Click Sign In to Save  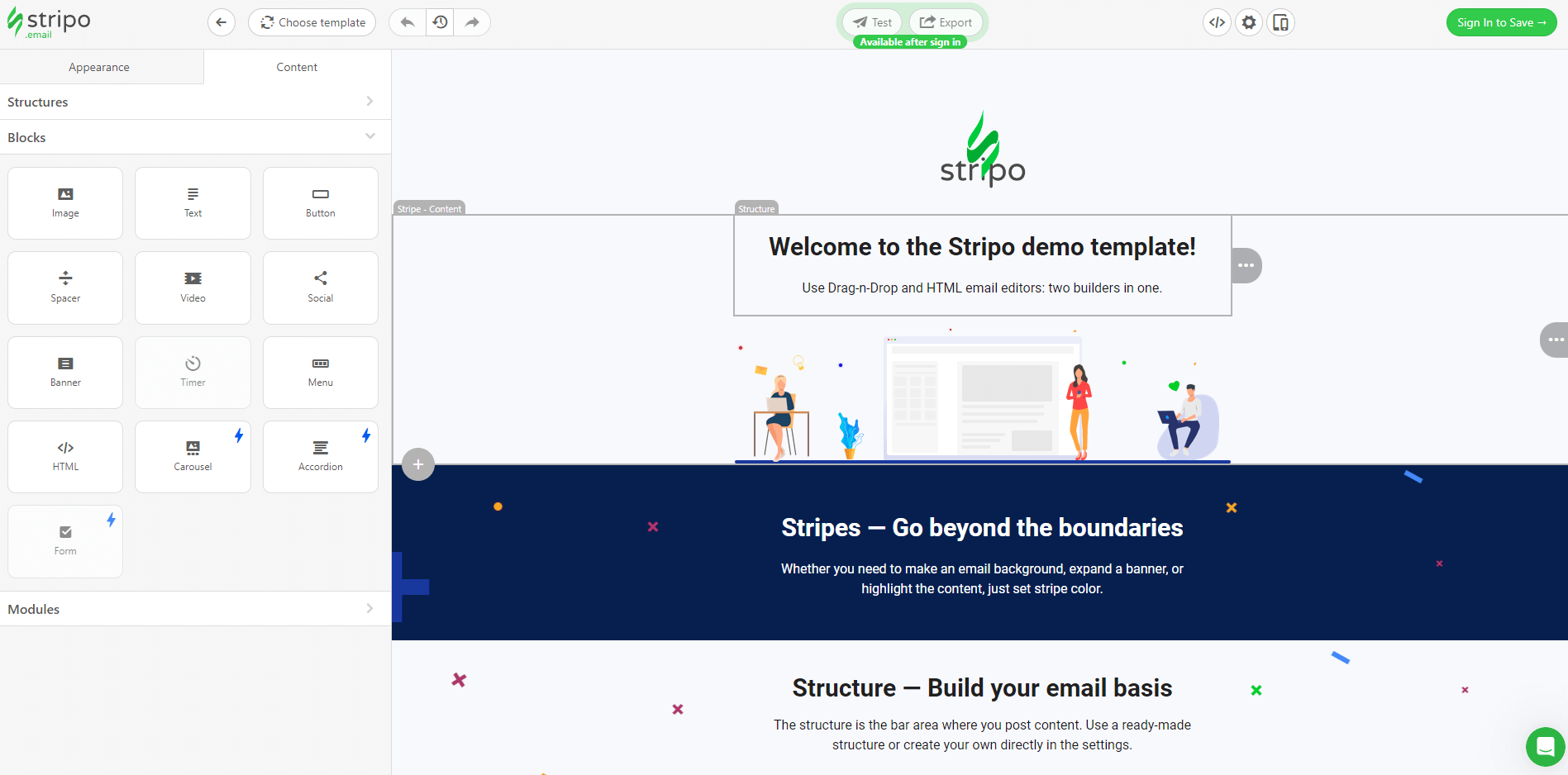pos(1501,22)
